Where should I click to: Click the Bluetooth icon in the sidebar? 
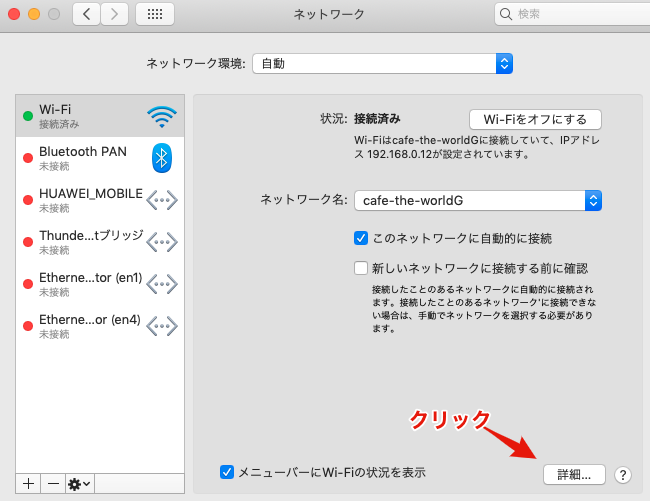(162, 158)
